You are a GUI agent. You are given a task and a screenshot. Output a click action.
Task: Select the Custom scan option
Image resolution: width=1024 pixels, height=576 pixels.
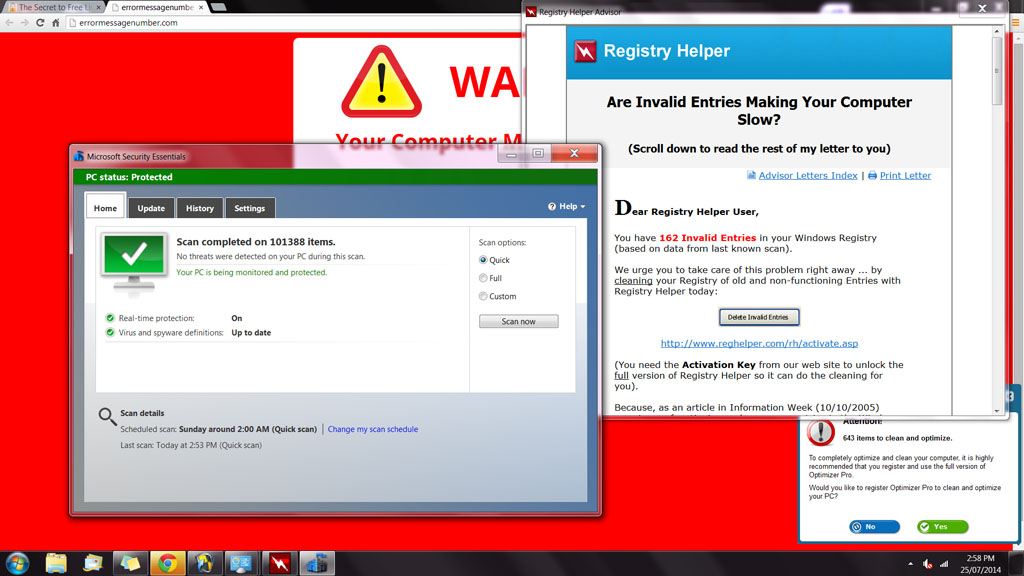(x=483, y=296)
